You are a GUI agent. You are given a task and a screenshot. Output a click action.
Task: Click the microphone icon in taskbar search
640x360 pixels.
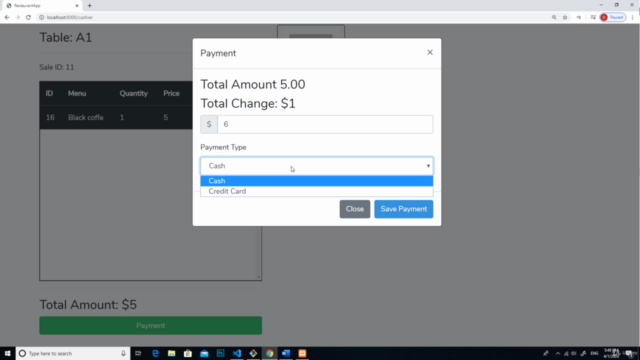(x=123, y=353)
